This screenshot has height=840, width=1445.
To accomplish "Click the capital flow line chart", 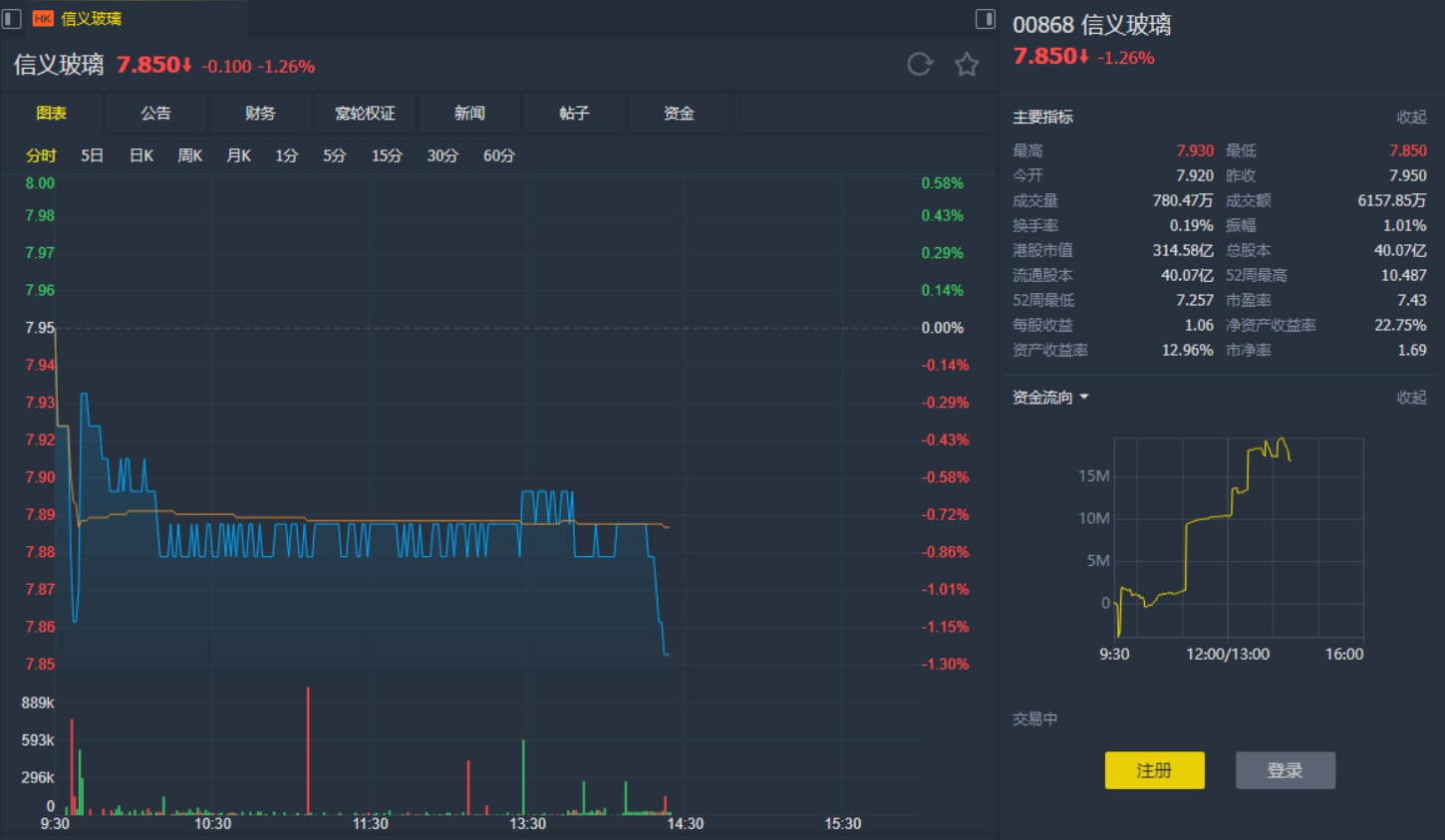I will pos(1239,538).
